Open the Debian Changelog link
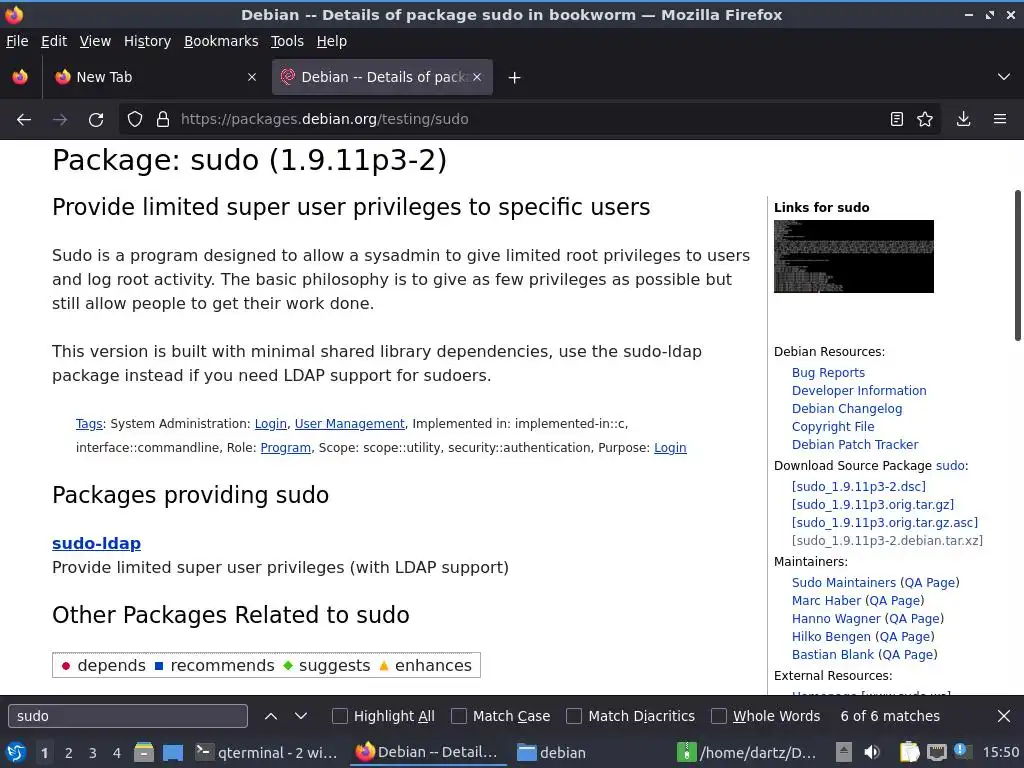This screenshot has width=1024, height=768. [x=847, y=409]
